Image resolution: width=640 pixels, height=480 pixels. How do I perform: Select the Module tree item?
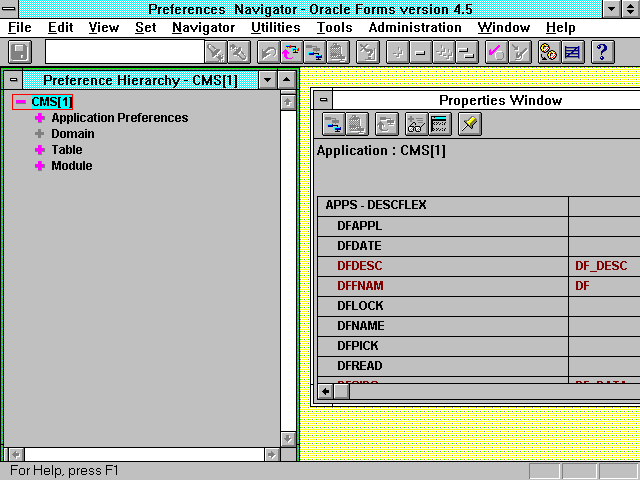click(x=71, y=166)
